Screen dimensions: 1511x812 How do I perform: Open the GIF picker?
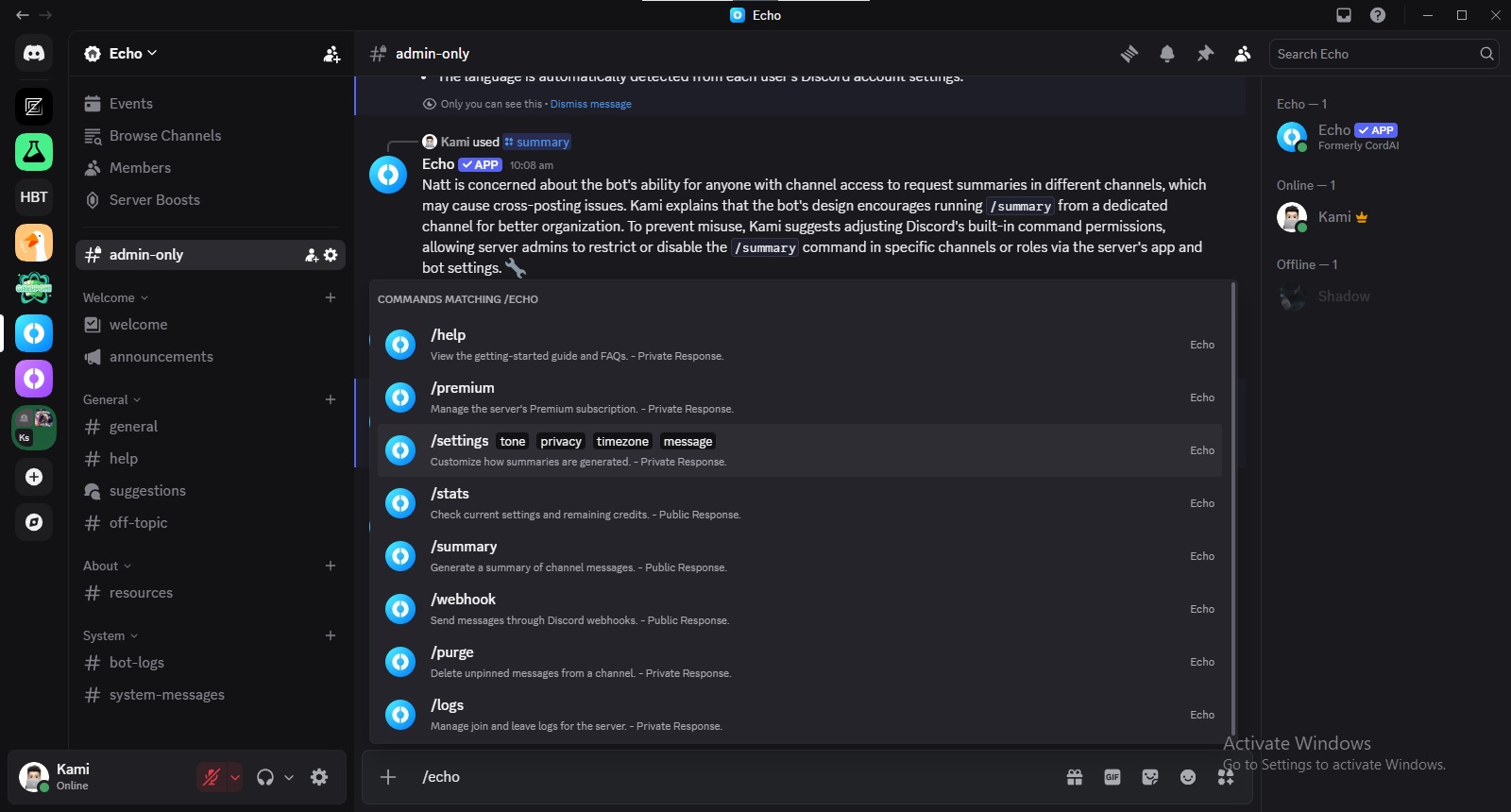click(x=1112, y=777)
